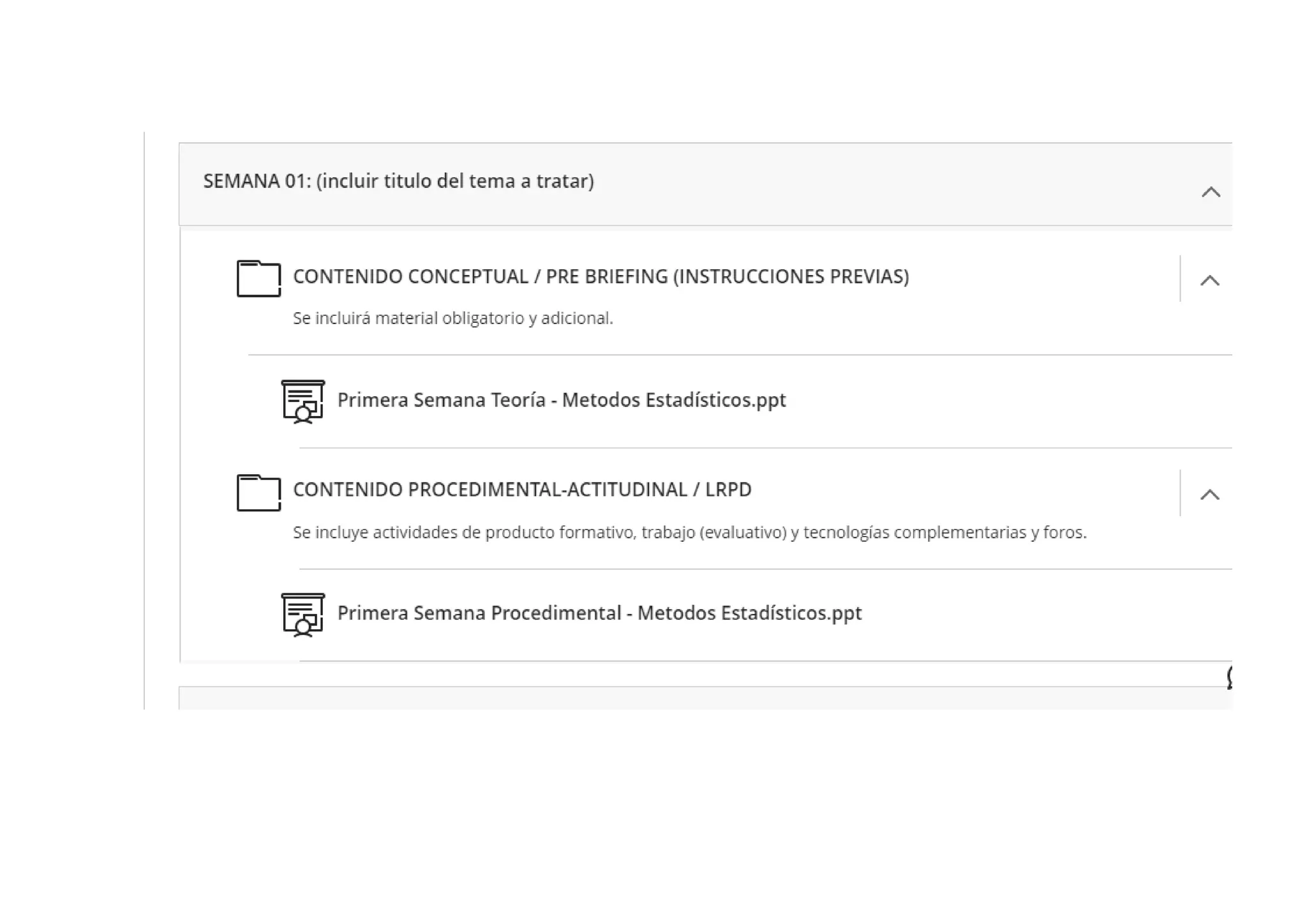Image resolution: width=1307 pixels, height=924 pixels.
Task: Expand the collapsed section bar below SEMANA 01
Action: click(702, 698)
